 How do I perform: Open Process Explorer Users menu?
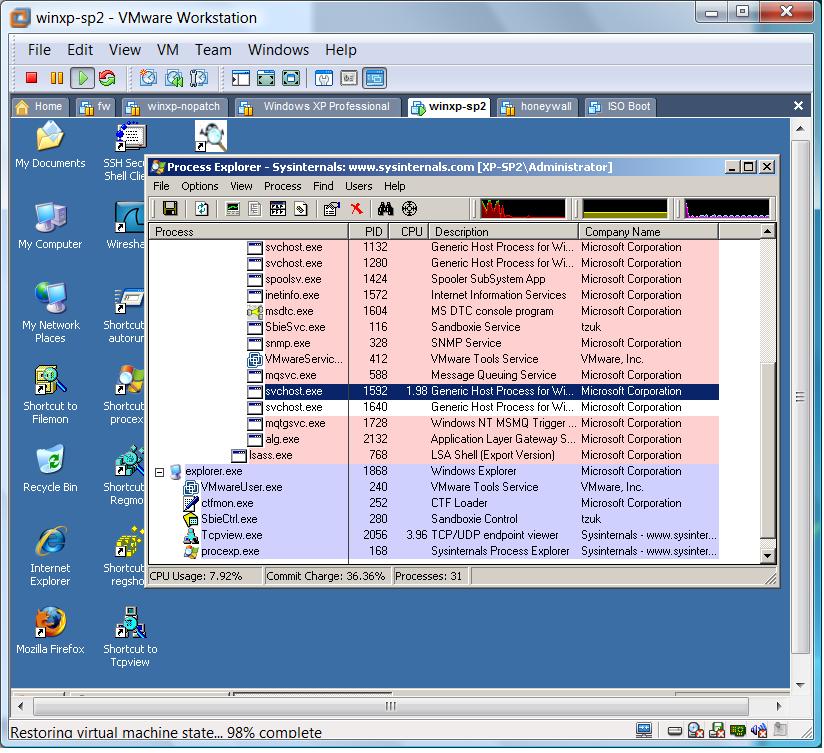pyautogui.click(x=358, y=186)
